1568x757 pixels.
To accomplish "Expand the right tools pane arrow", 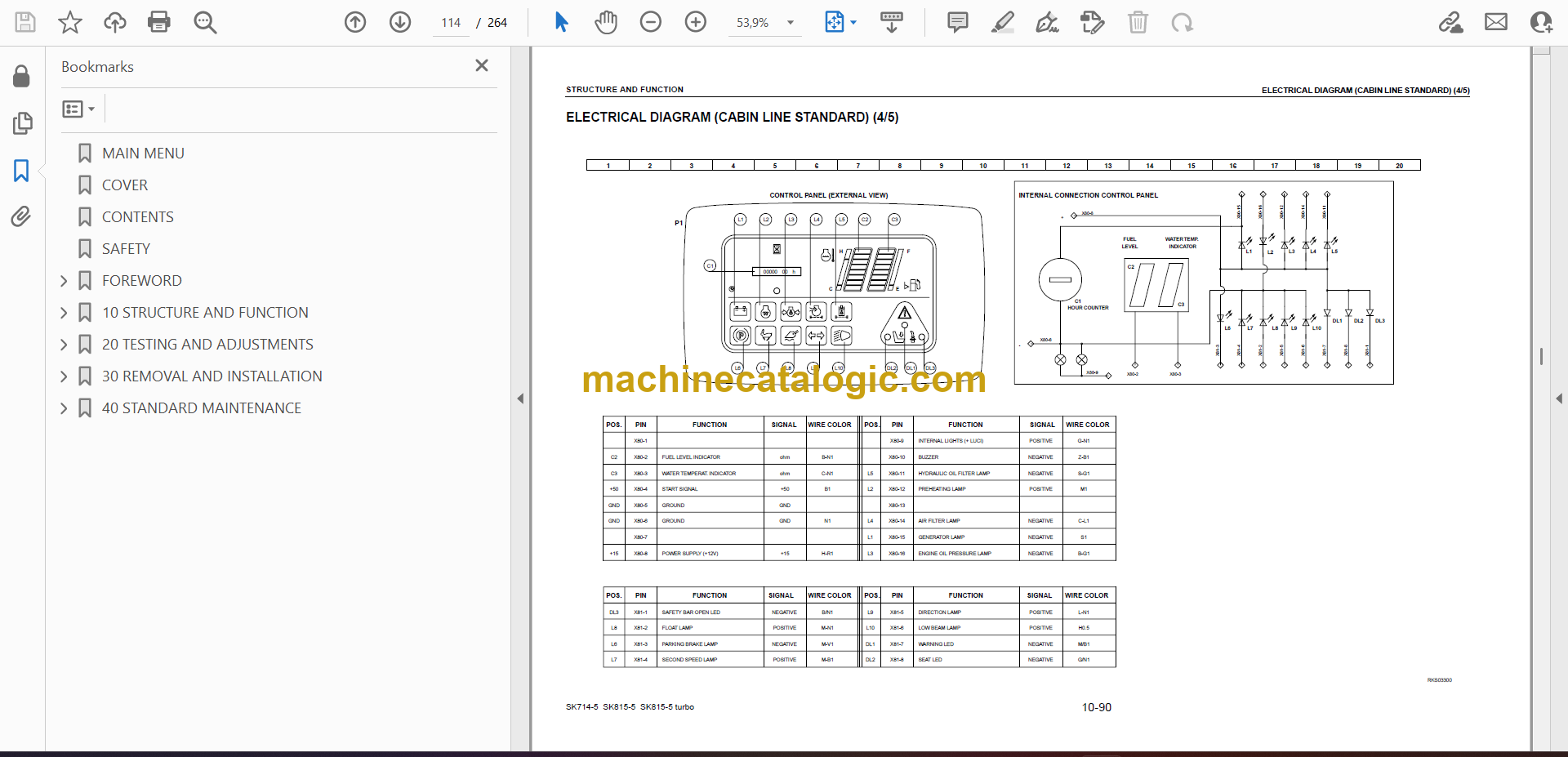I will pyautogui.click(x=1559, y=399).
